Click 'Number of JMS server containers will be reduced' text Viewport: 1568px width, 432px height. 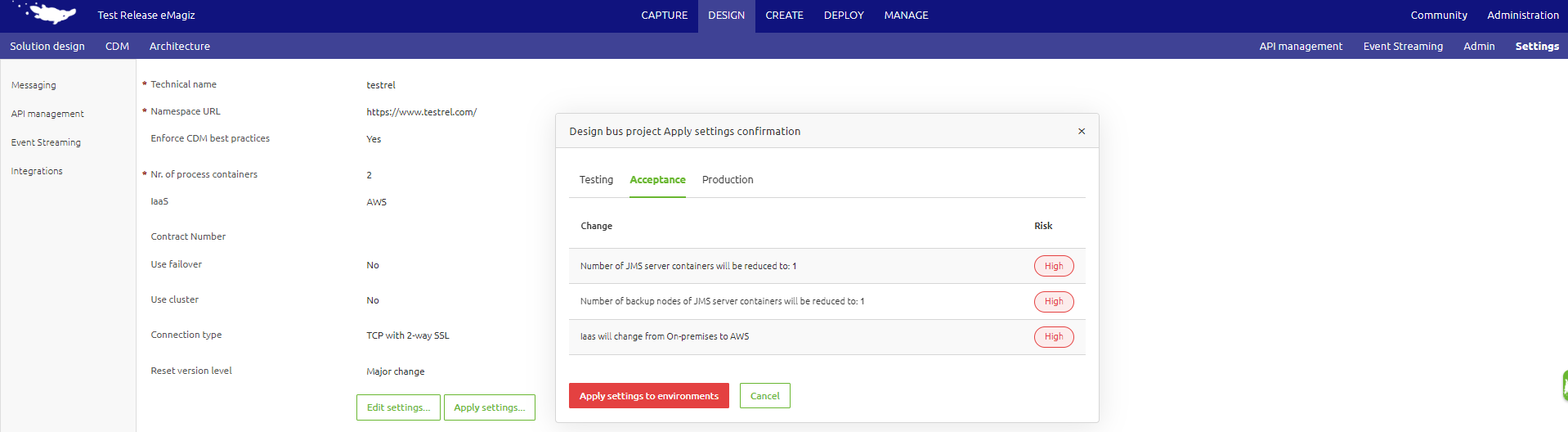pyautogui.click(x=688, y=266)
